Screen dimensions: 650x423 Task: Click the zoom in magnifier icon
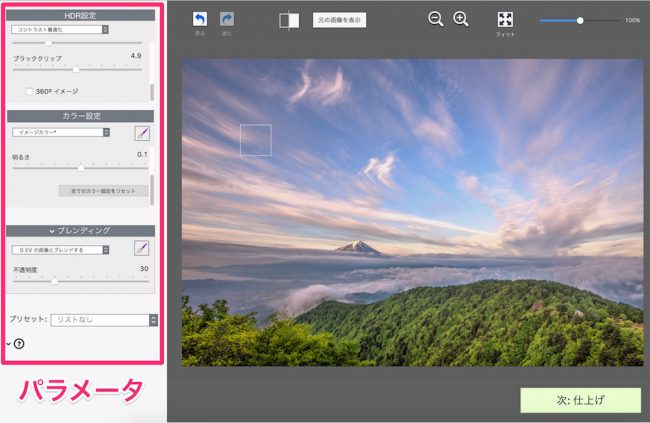click(x=461, y=19)
